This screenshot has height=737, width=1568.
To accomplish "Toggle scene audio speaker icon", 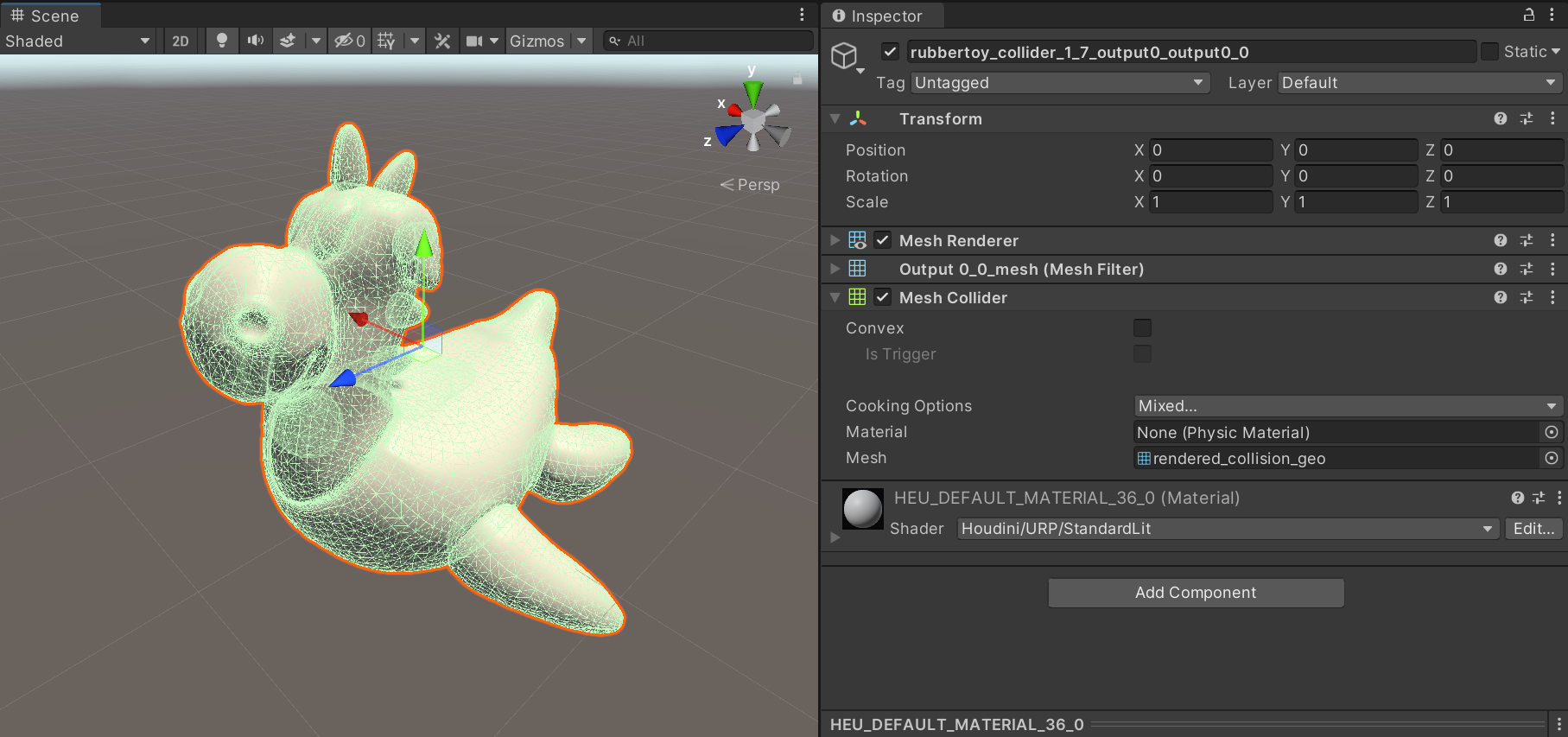I will [x=256, y=41].
